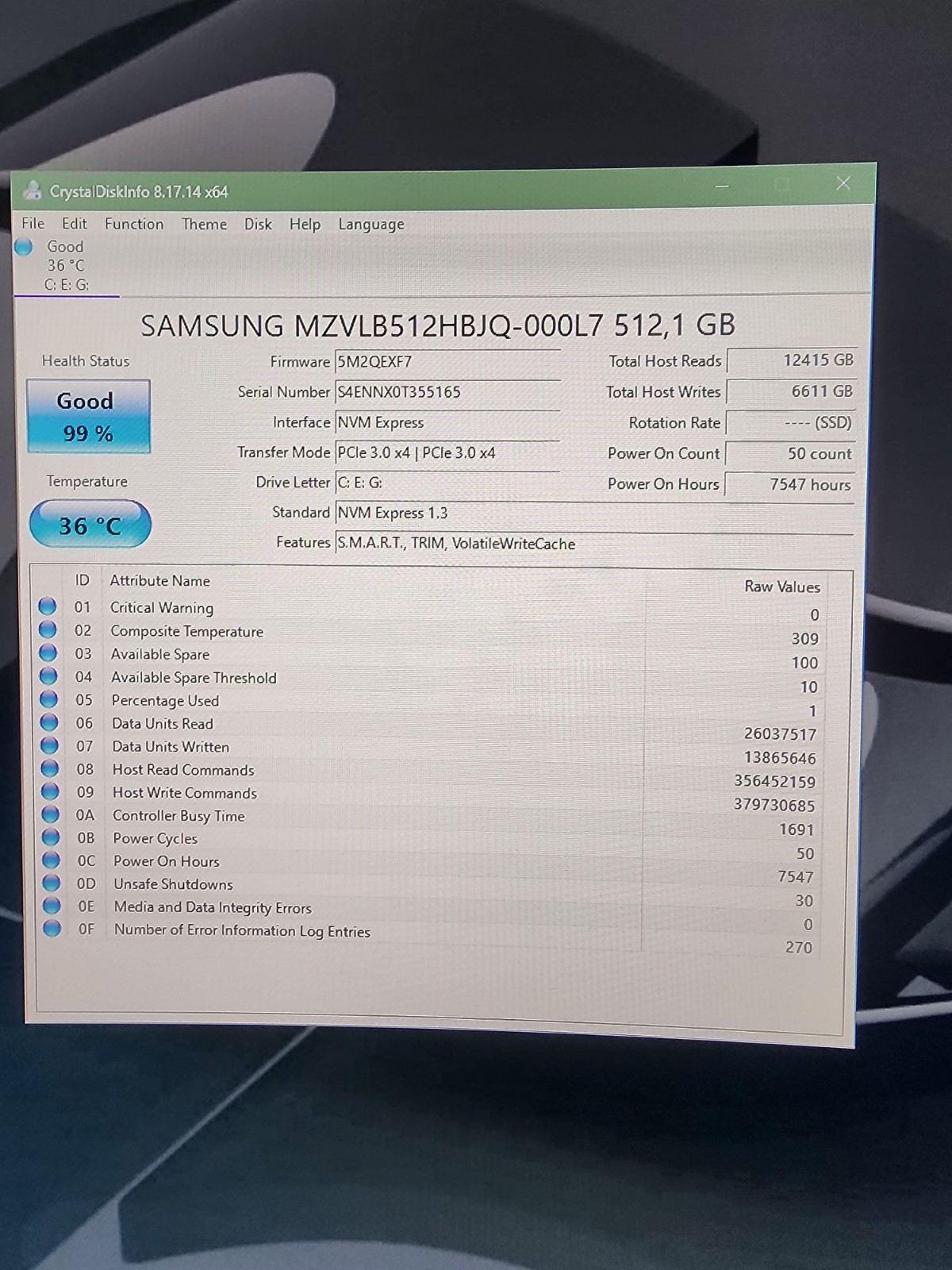Click the Firmware field 5M2QEXF7
952x1270 pixels.
click(x=447, y=362)
